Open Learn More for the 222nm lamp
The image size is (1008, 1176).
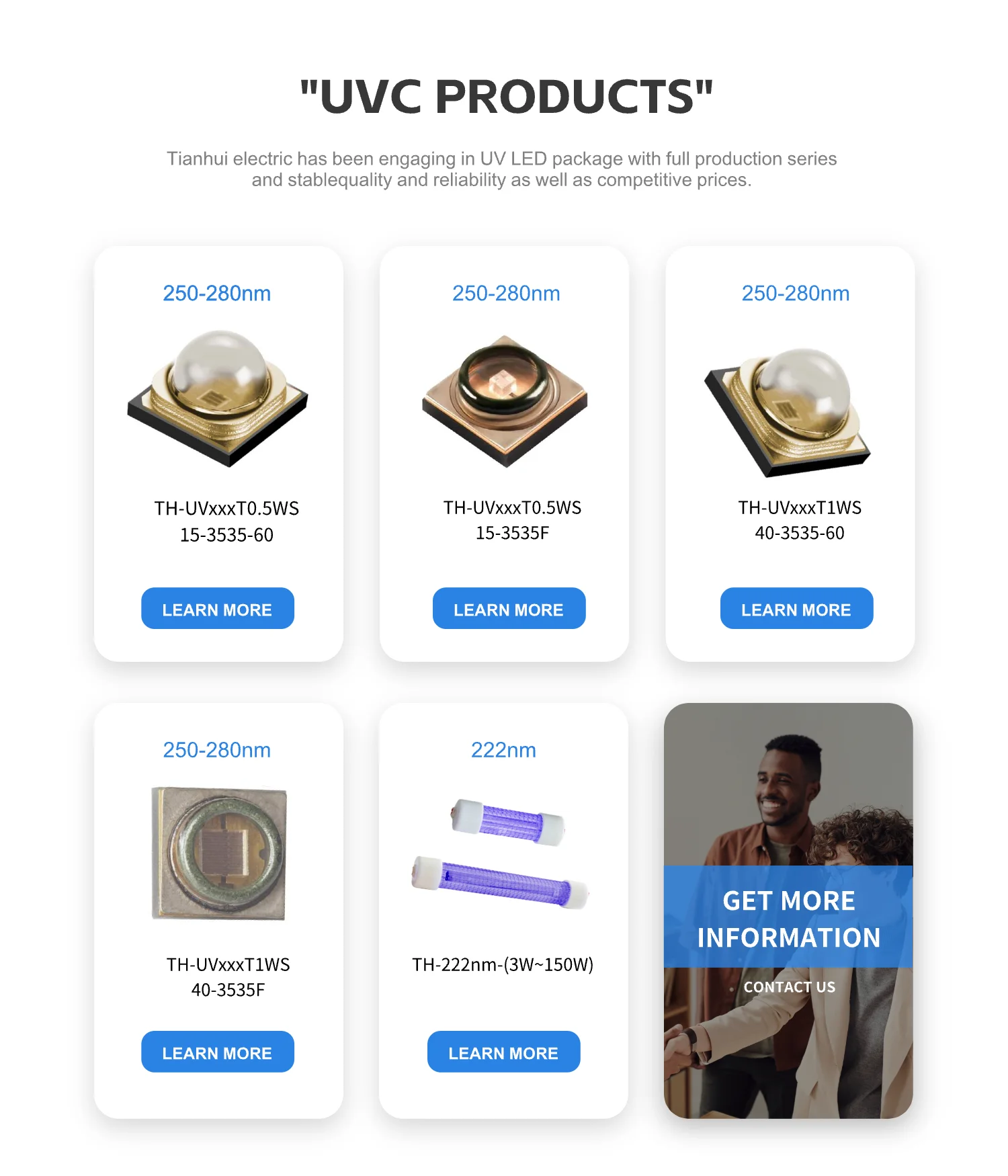503,1052
